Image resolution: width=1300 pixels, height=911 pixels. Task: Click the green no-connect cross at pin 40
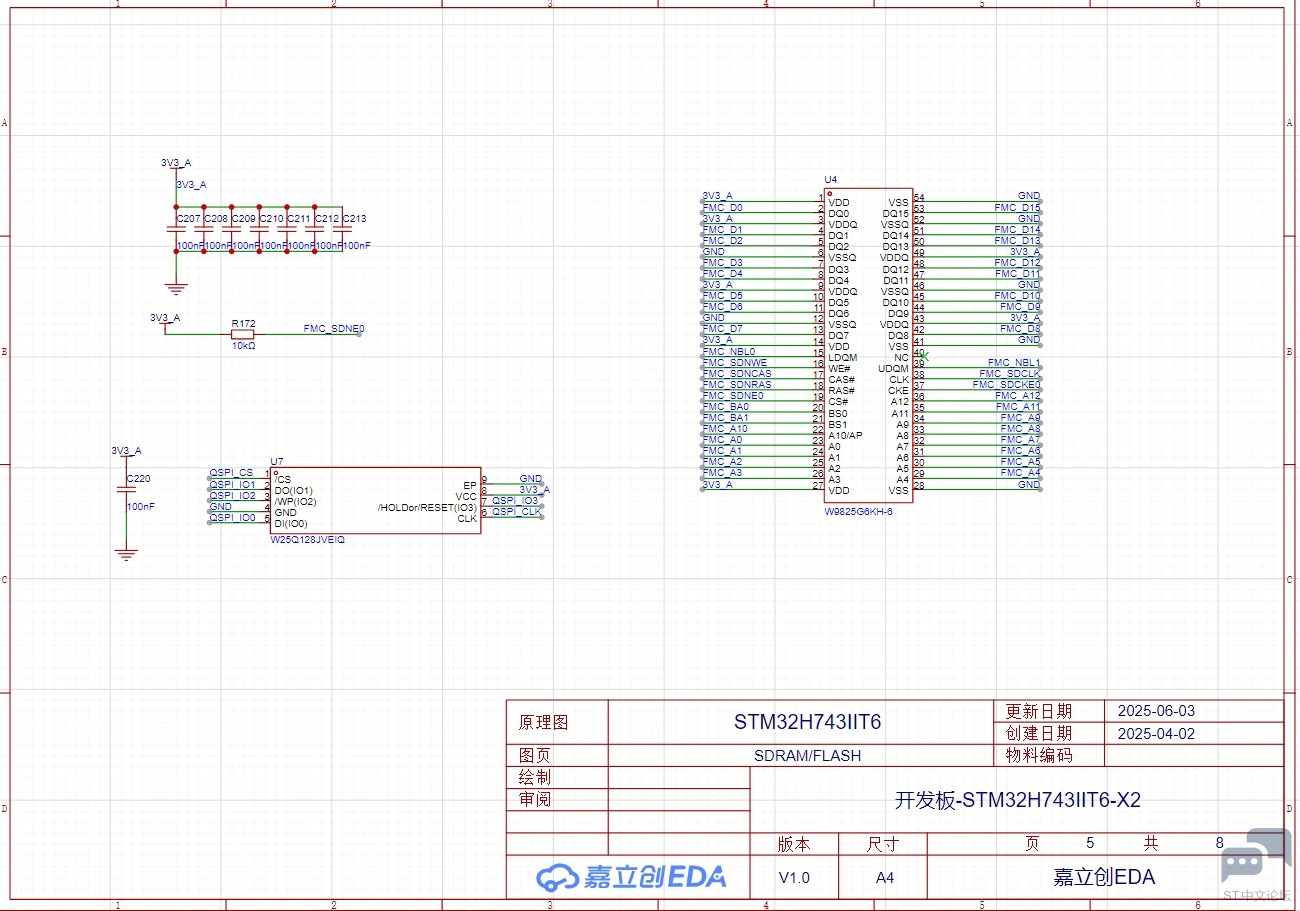point(925,356)
